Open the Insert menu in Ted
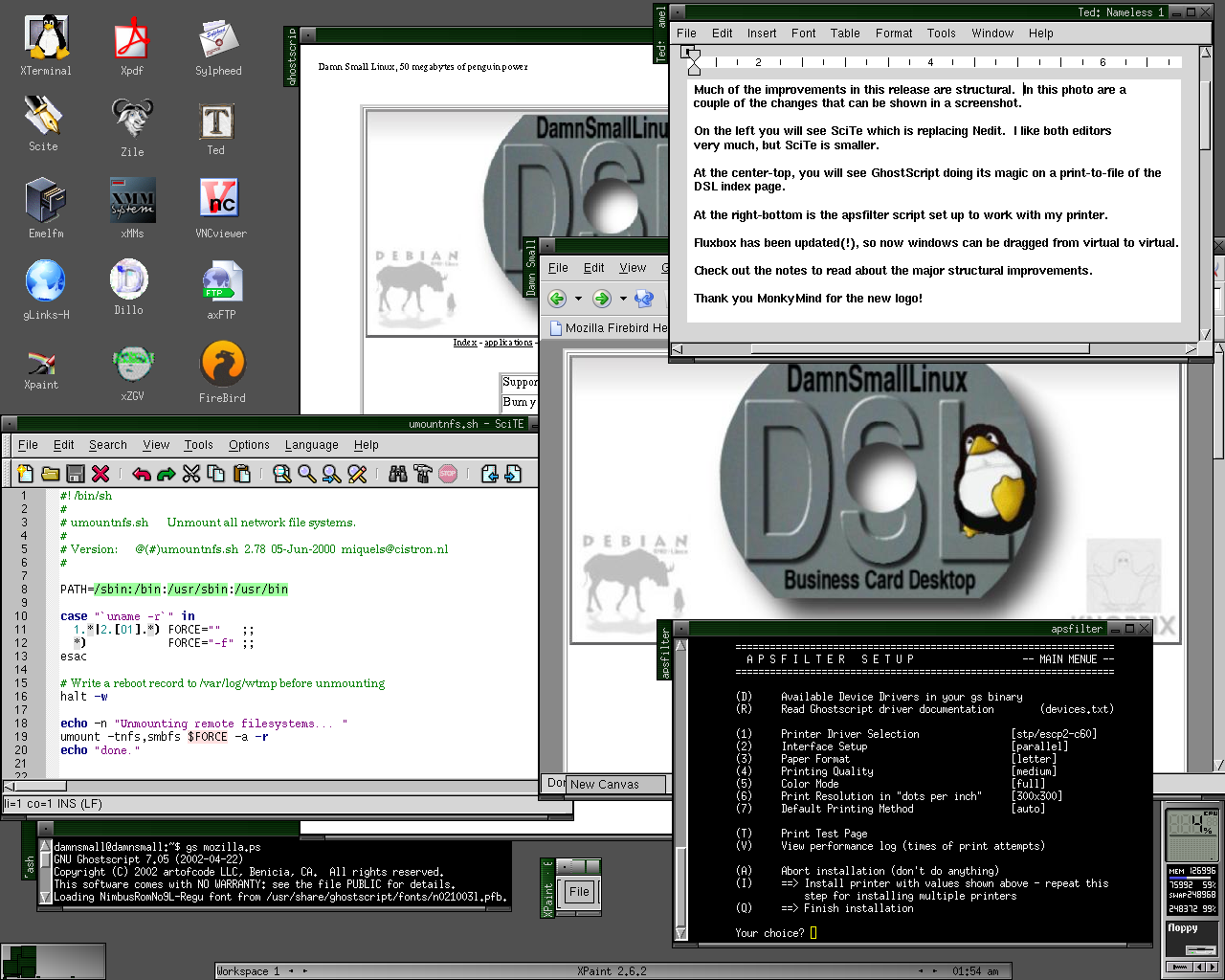The height and width of the screenshot is (980, 1225). (762, 33)
